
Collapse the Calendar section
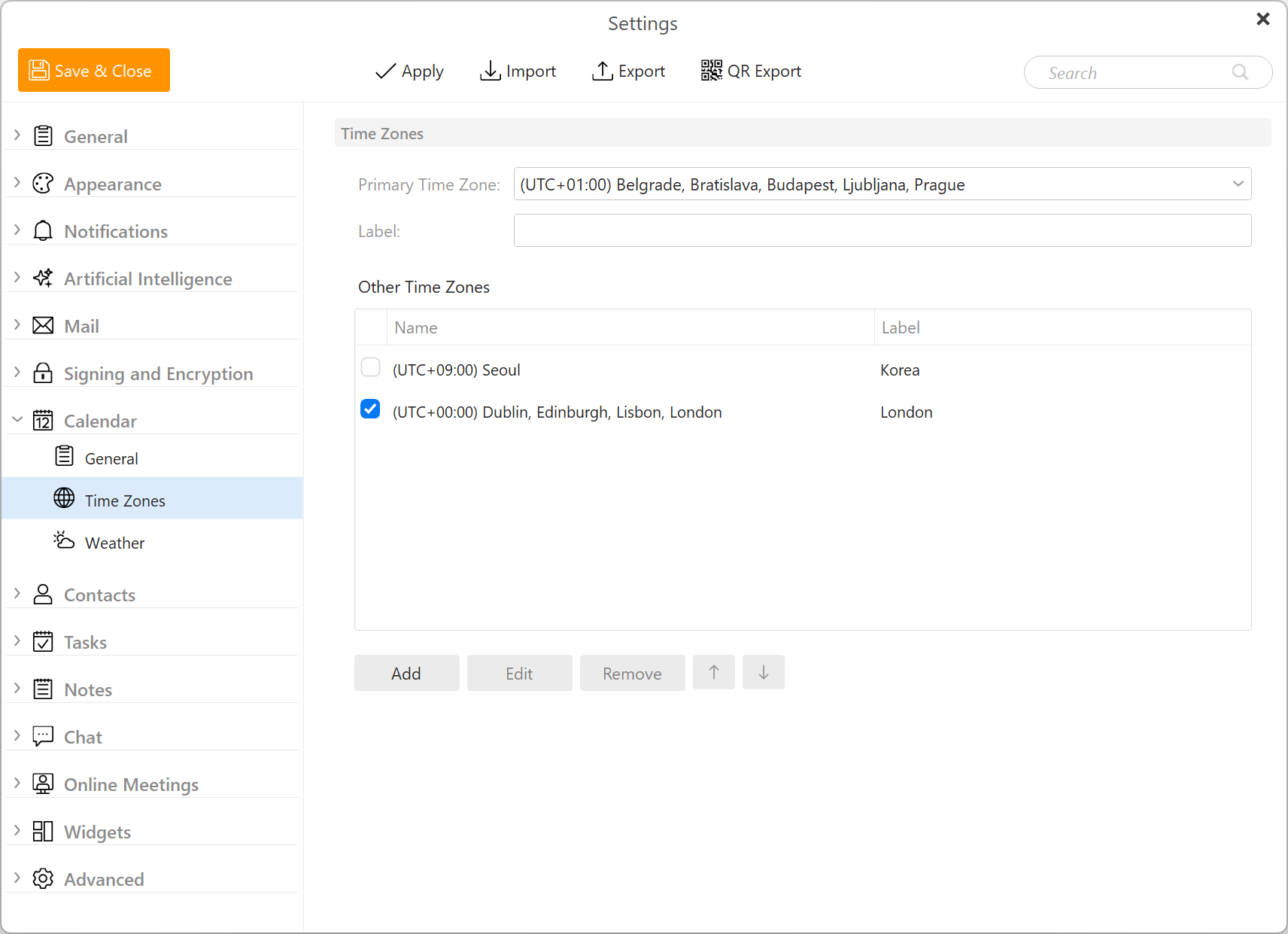tap(17, 420)
